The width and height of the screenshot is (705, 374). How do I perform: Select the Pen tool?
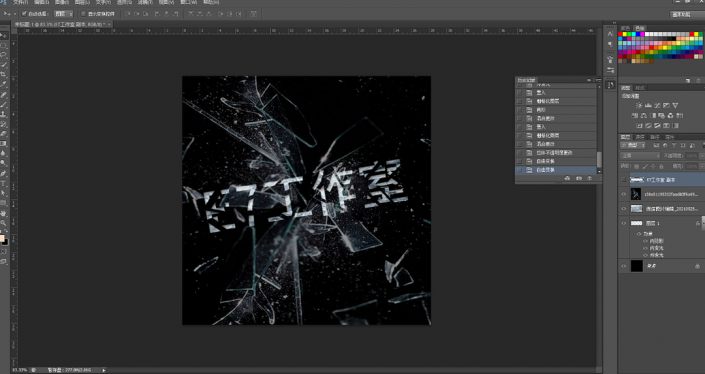pyautogui.click(x=4, y=174)
